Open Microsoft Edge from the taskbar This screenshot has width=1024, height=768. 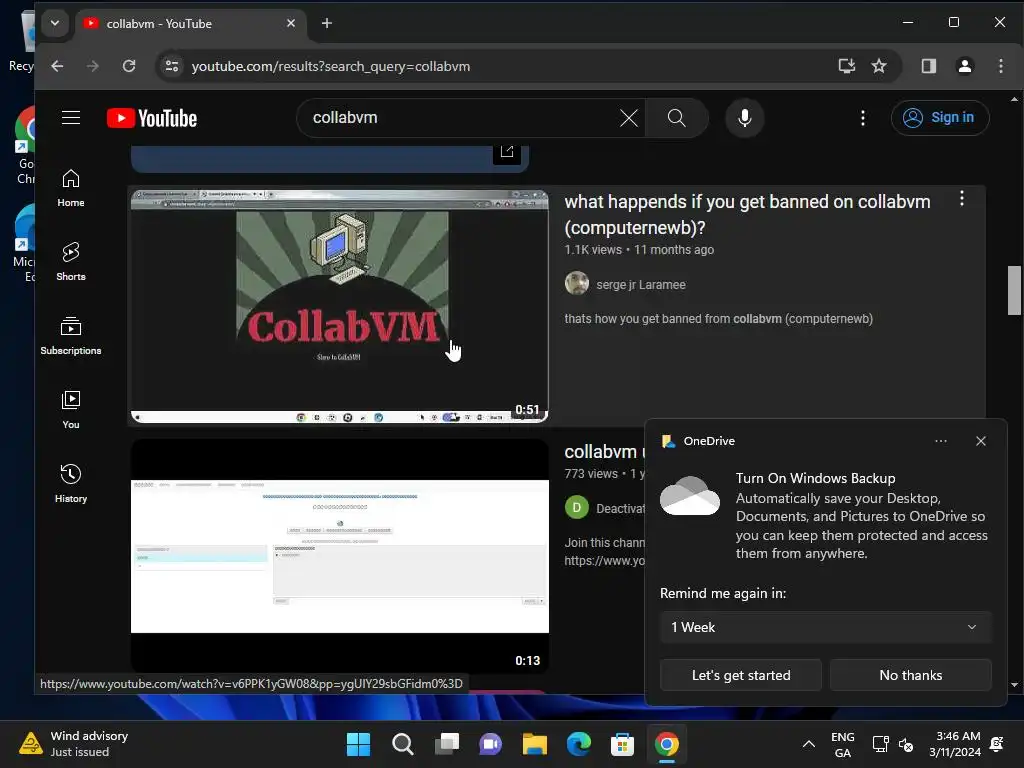(579, 744)
